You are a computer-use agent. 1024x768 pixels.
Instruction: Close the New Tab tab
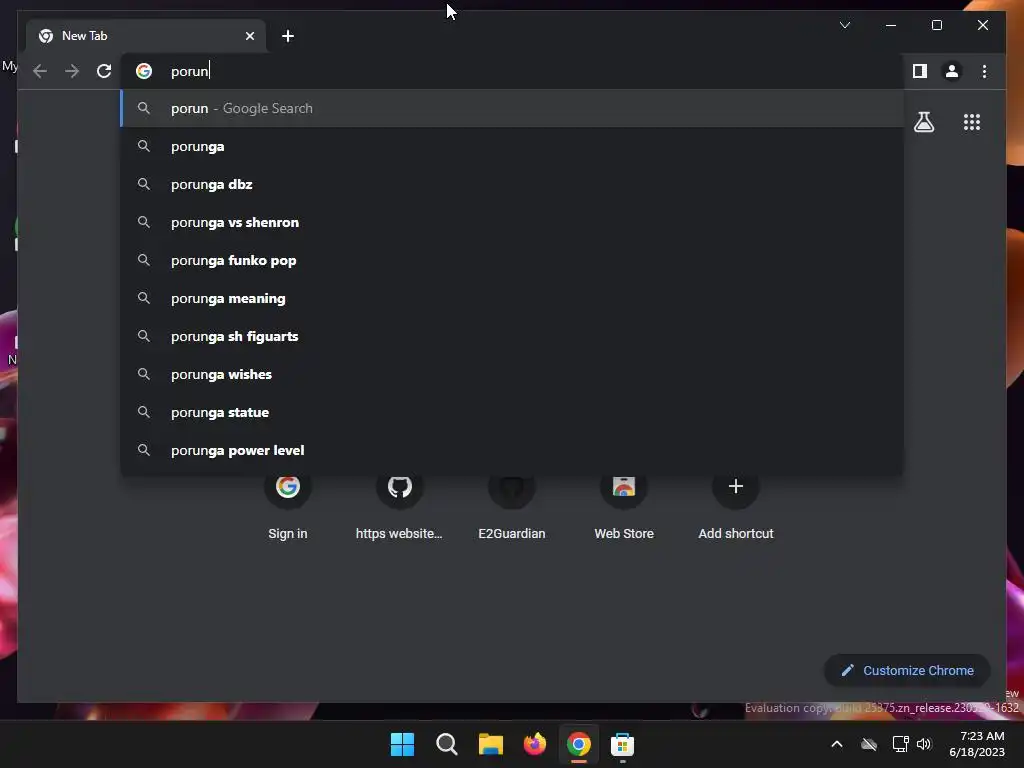(249, 36)
